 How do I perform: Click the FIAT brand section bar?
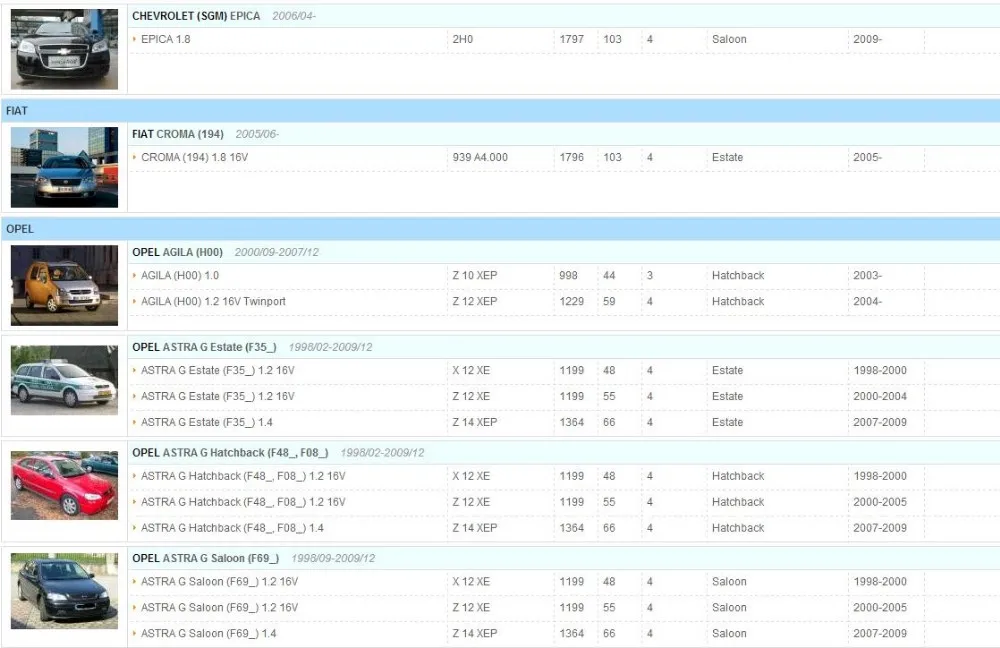click(x=500, y=111)
